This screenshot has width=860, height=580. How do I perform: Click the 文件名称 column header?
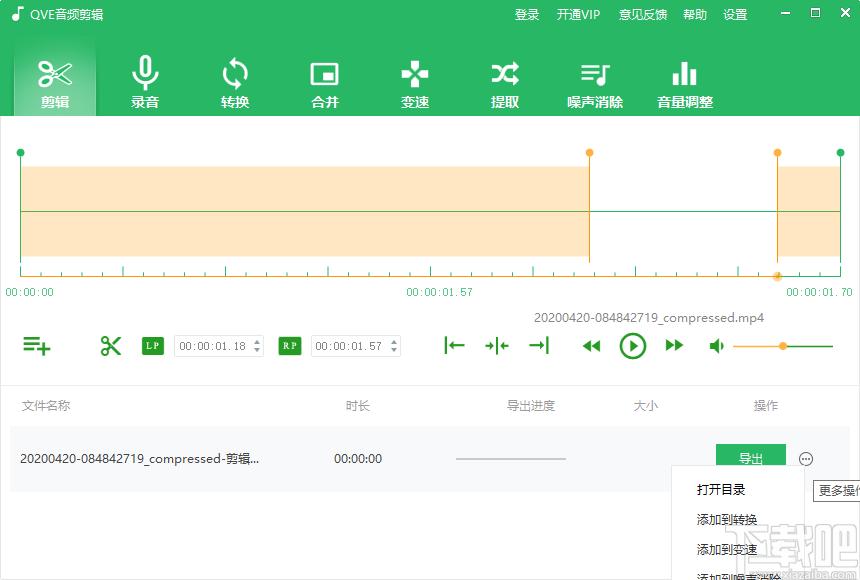[46, 406]
